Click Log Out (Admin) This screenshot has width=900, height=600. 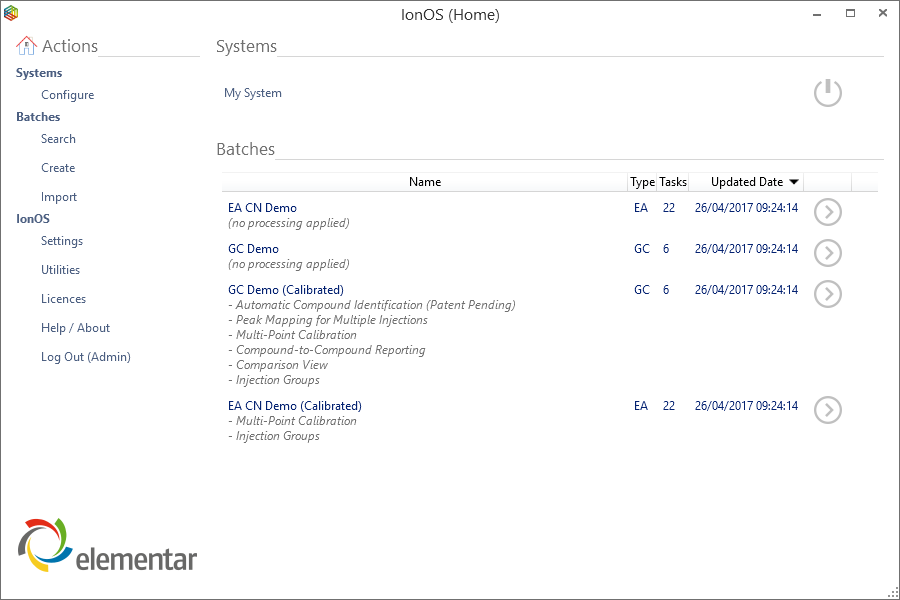[x=86, y=357]
